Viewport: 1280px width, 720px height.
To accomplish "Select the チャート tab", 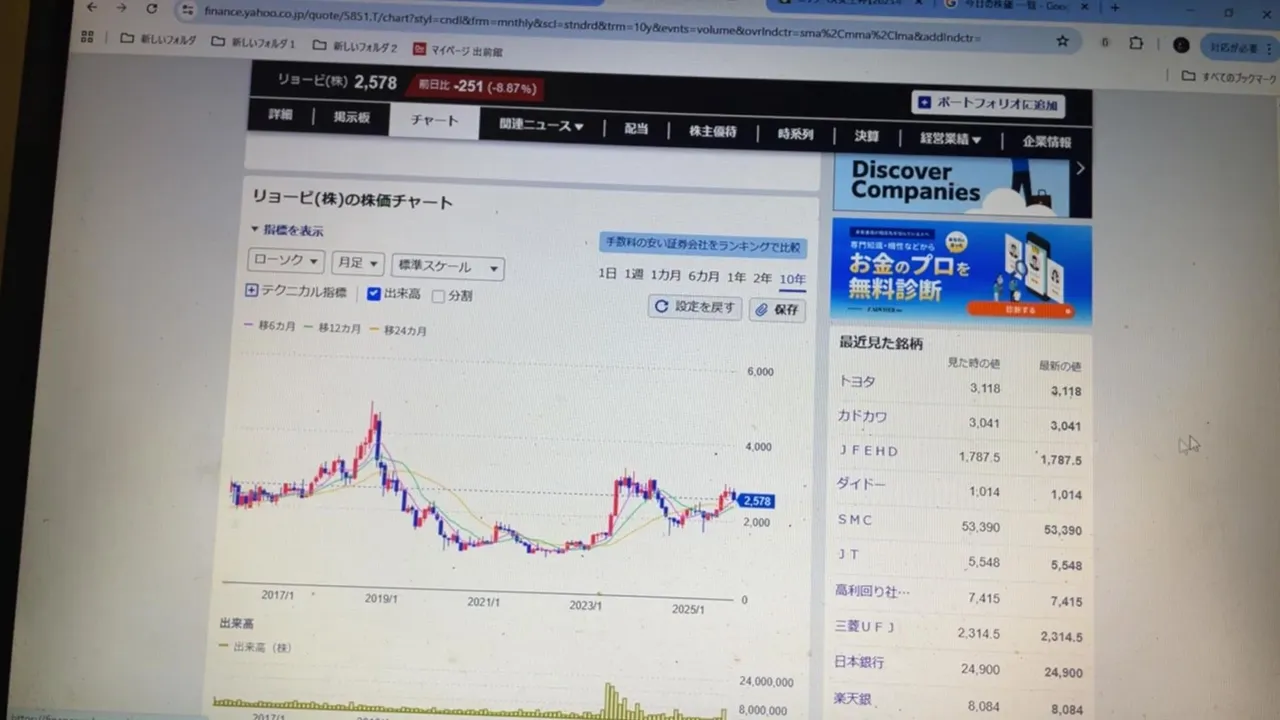I will click(x=434, y=121).
